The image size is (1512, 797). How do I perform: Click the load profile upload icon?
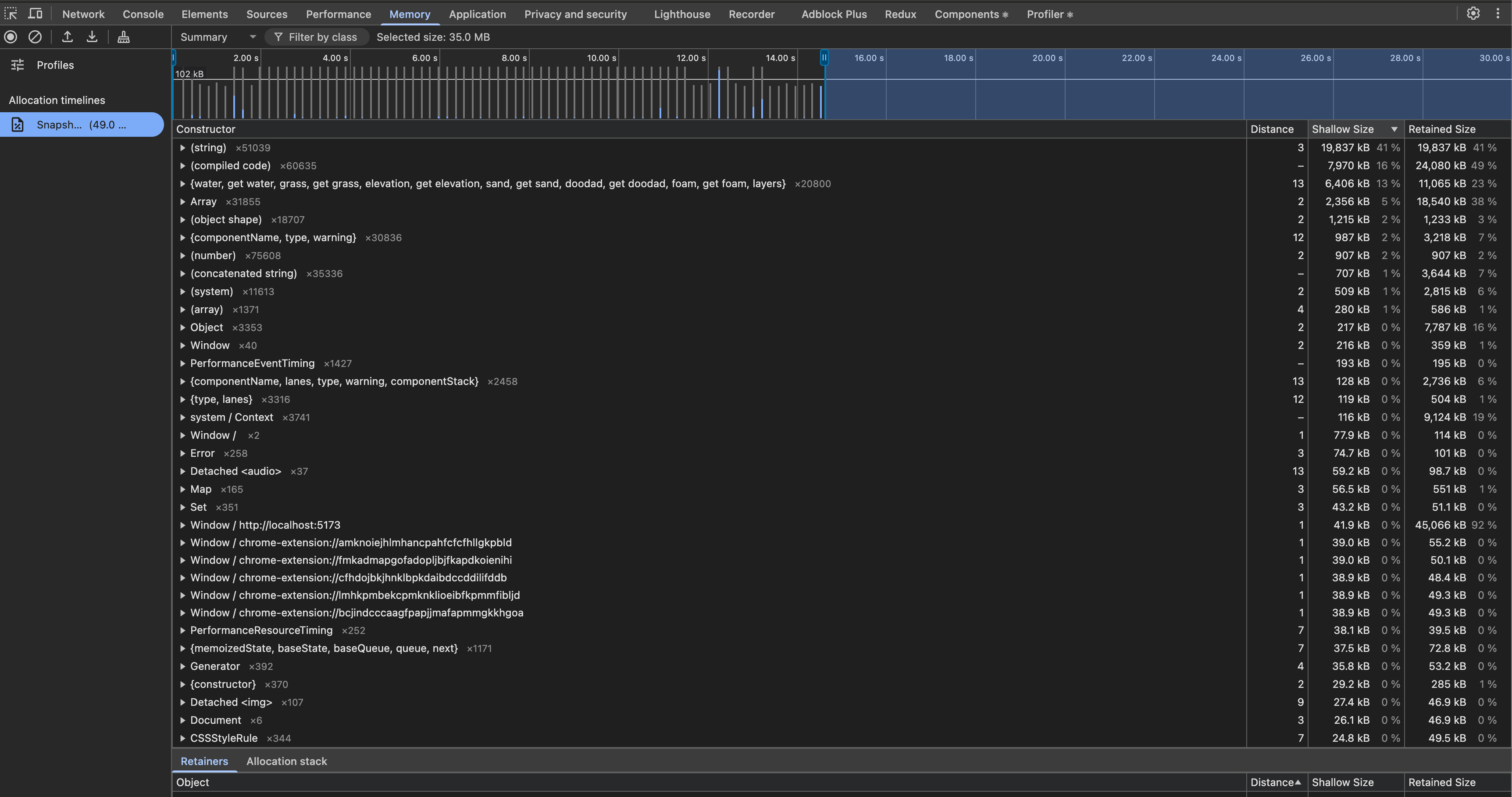pyautogui.click(x=68, y=37)
